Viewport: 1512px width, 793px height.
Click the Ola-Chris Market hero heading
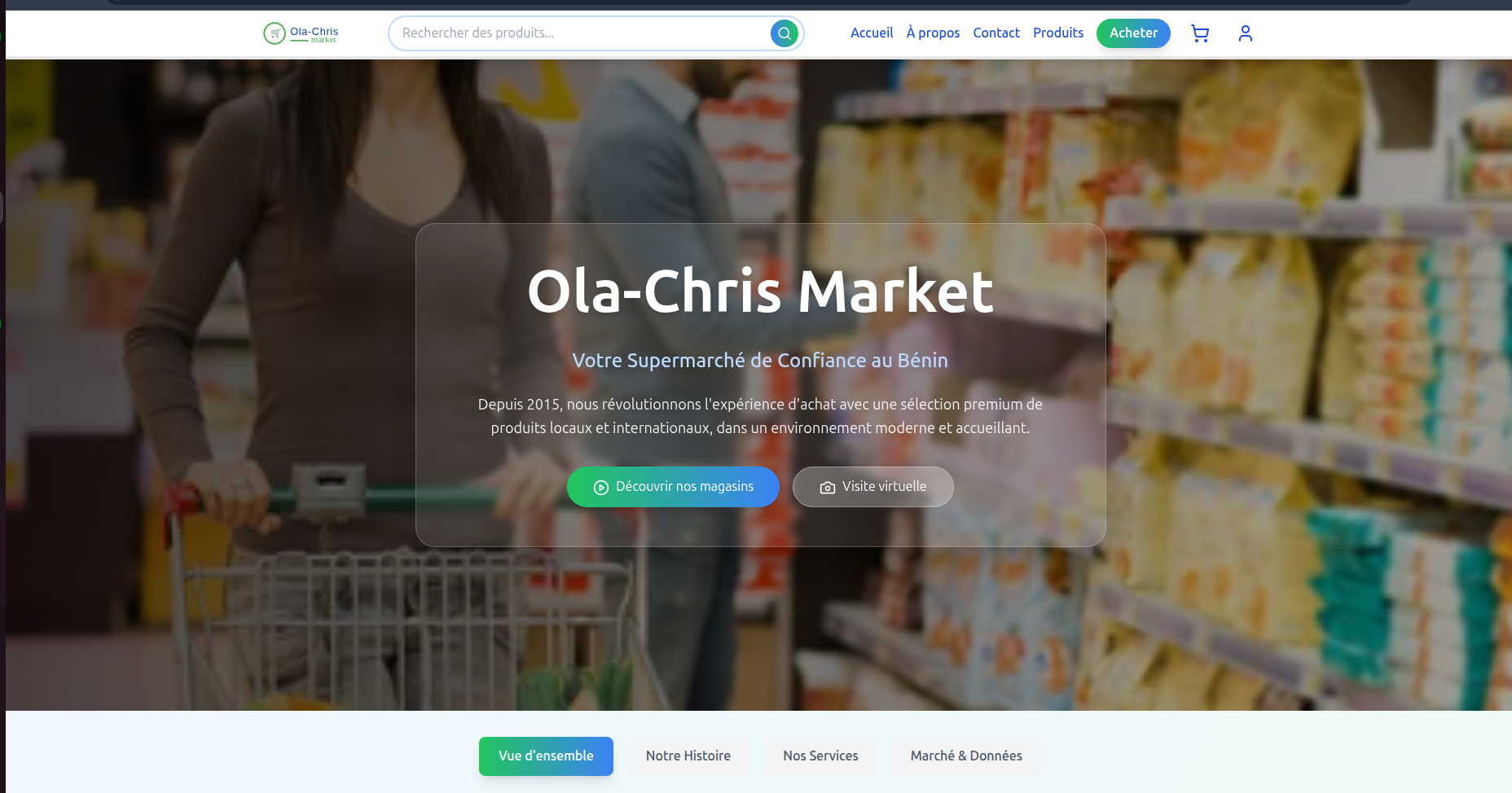(760, 291)
